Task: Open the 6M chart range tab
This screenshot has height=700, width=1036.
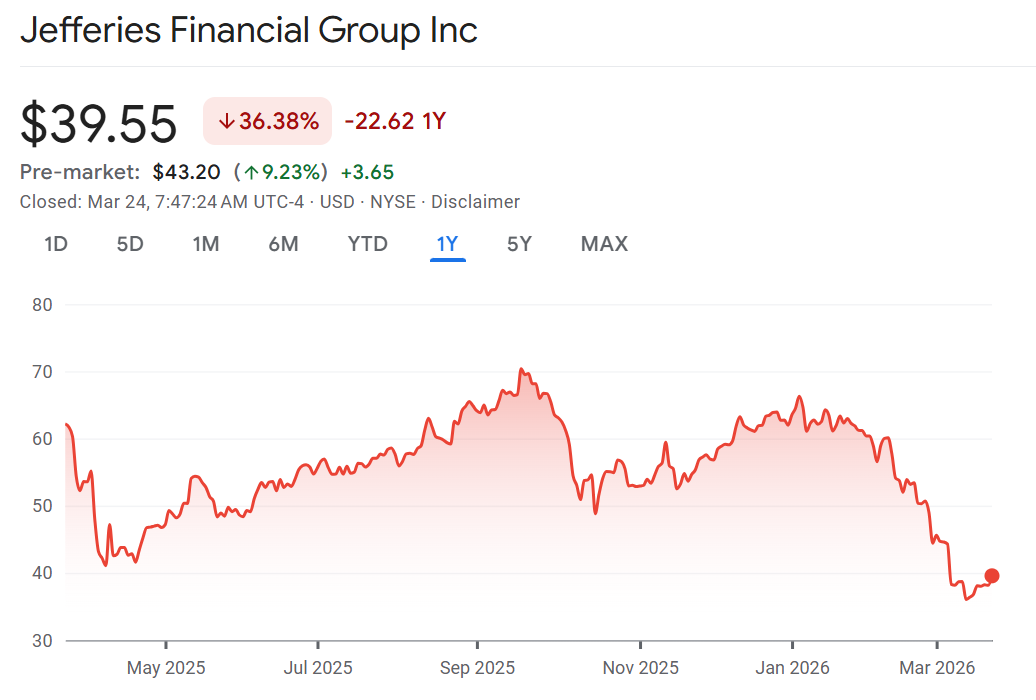Action: pyautogui.click(x=283, y=244)
